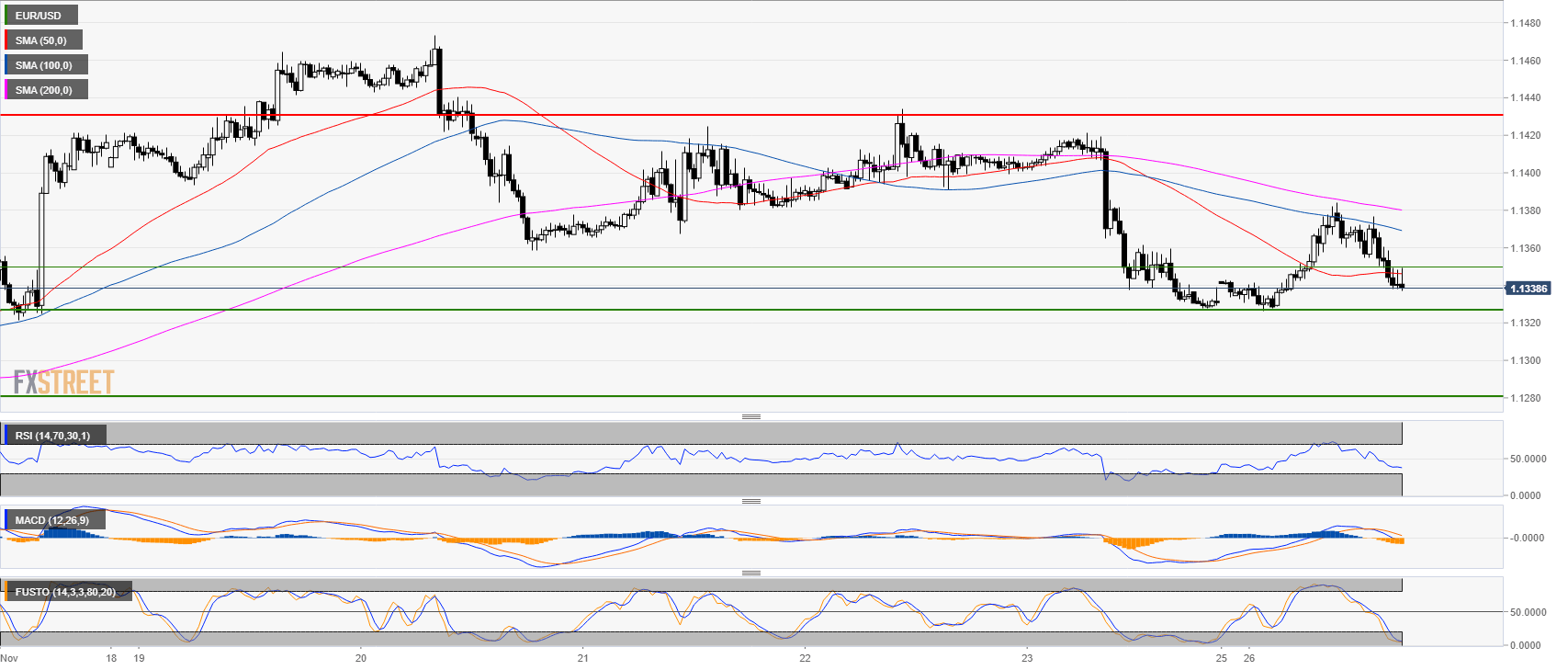Grab the resize handle above the MACD pane

[750, 502]
